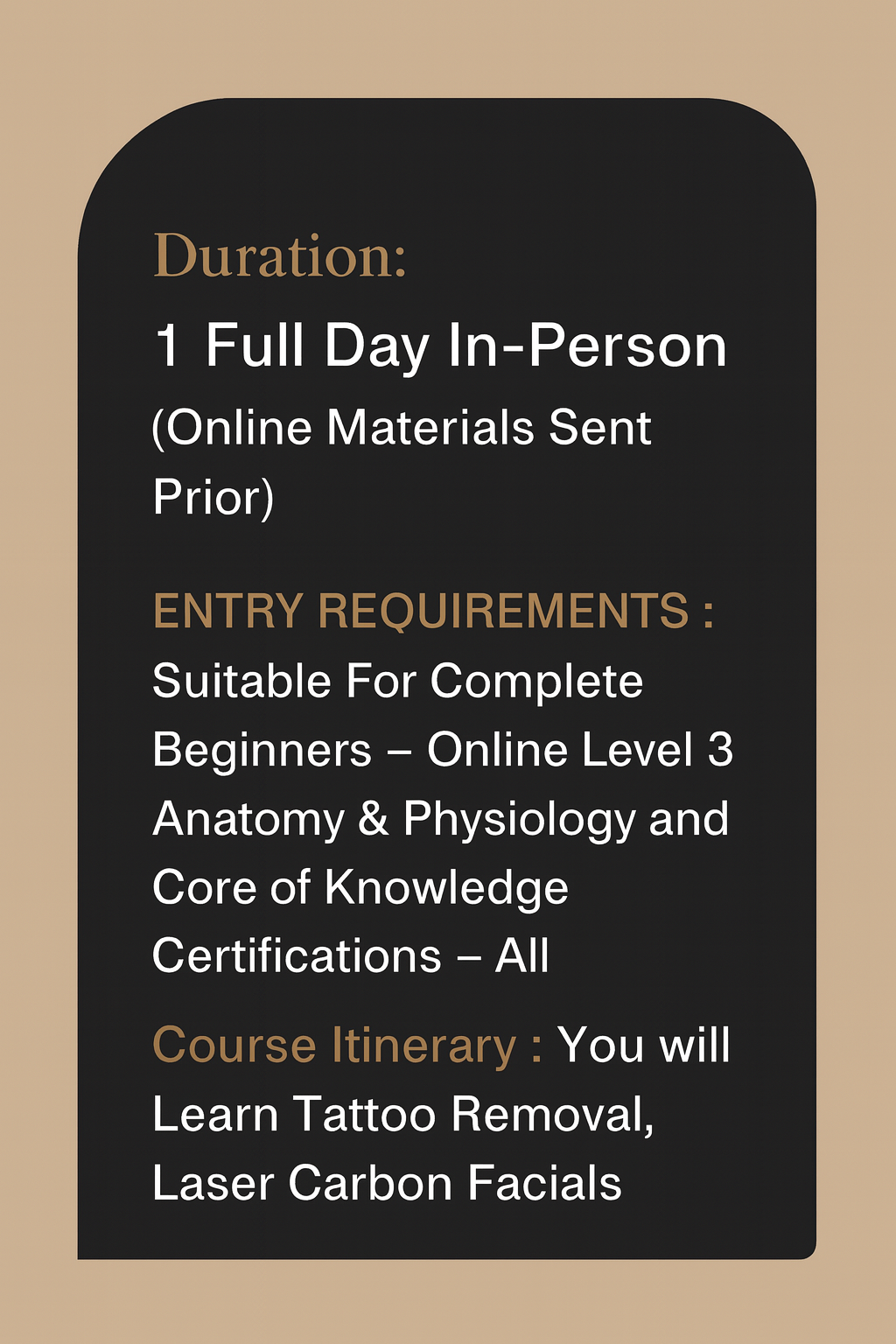Click the gold "Course Itinerary :" label
This screenshot has width=896, height=1344.
click(x=346, y=1045)
